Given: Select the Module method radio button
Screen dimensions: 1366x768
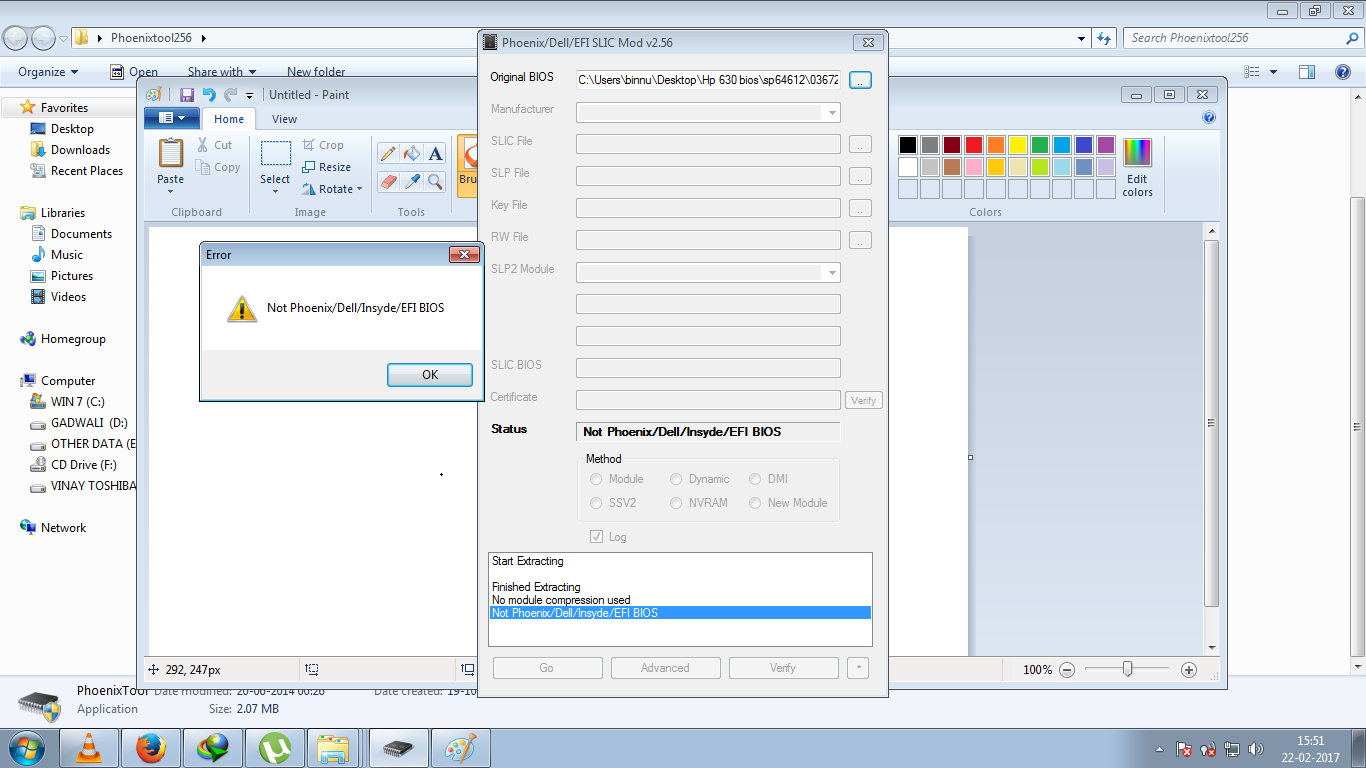Looking at the screenshot, I should click(x=597, y=479).
